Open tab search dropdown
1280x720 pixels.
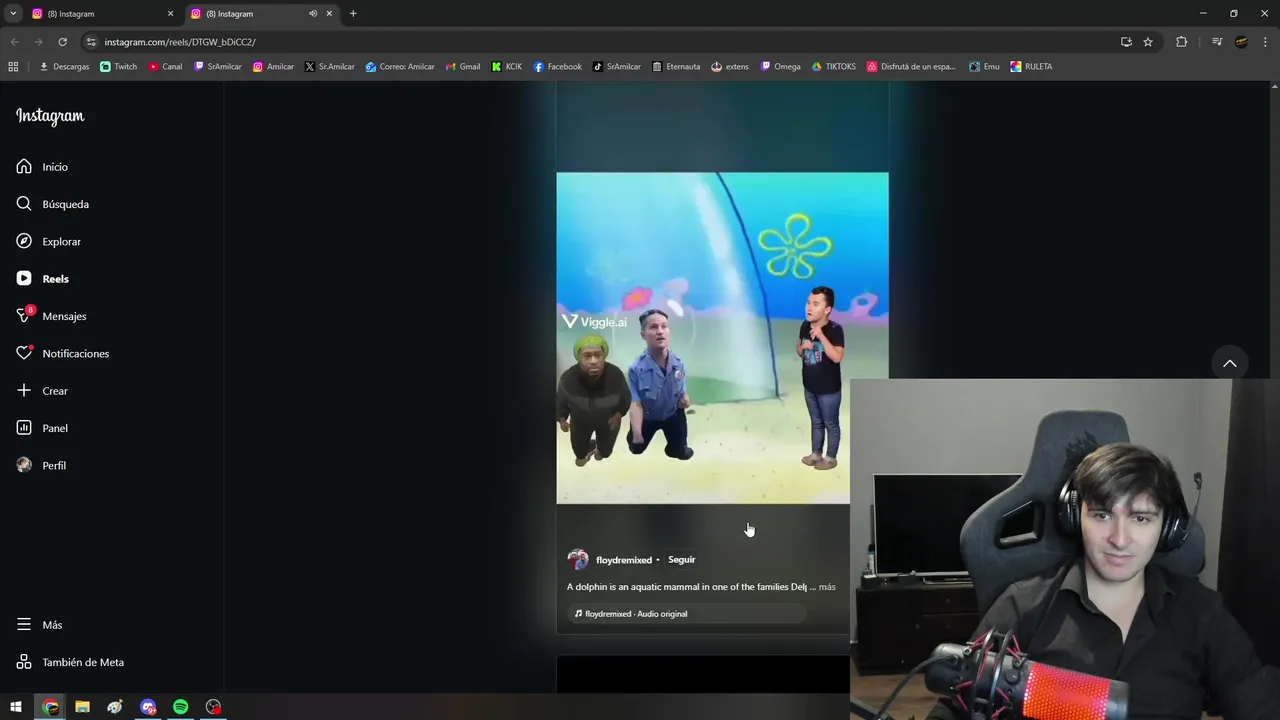pos(13,14)
